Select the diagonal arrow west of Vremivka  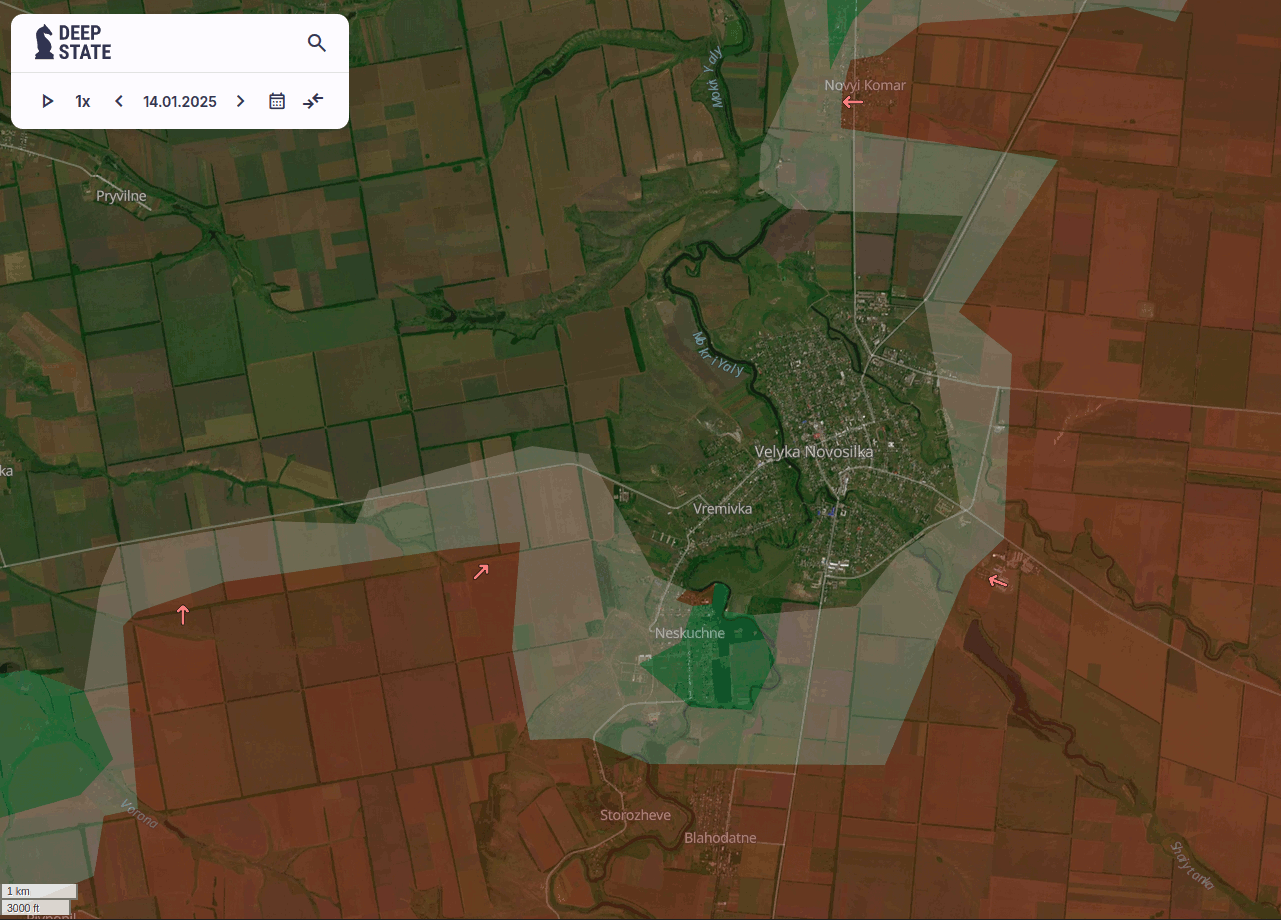[481, 572]
